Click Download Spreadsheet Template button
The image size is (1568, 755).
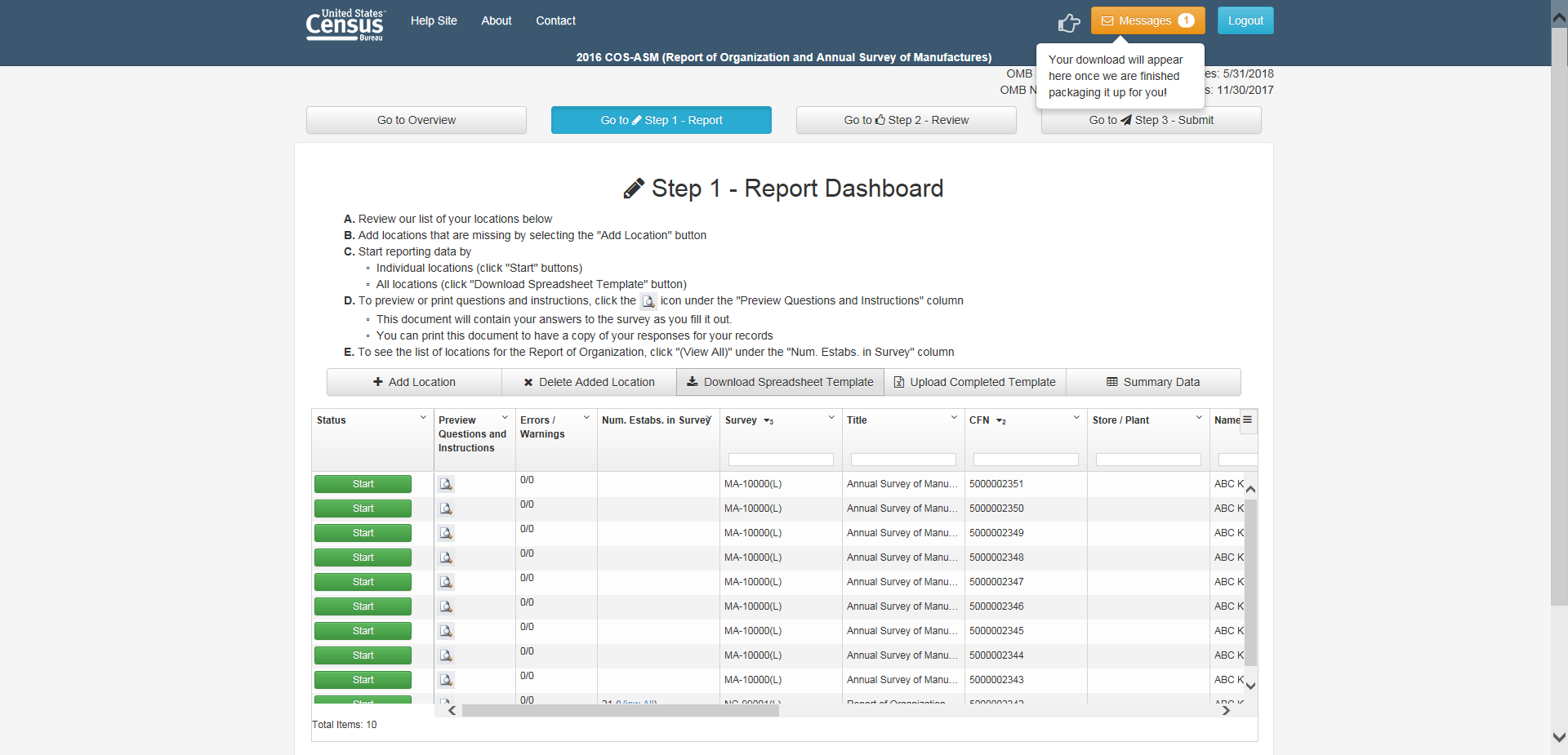pyautogui.click(x=780, y=382)
